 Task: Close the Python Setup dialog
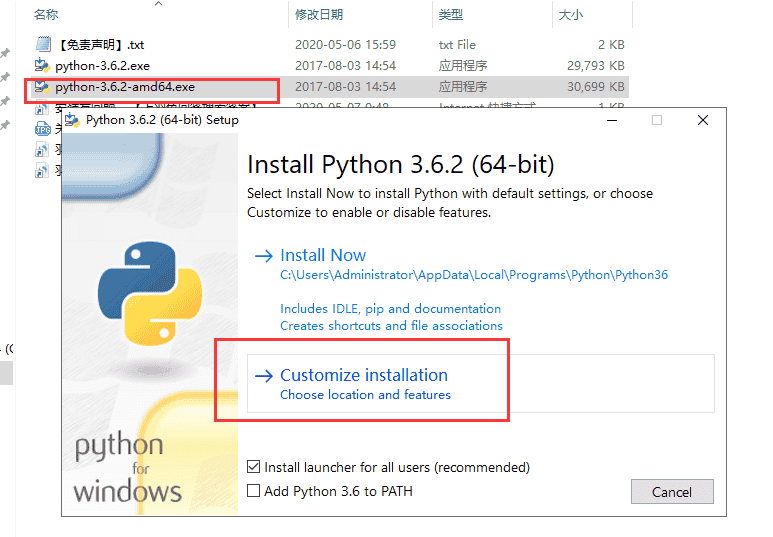(703, 120)
